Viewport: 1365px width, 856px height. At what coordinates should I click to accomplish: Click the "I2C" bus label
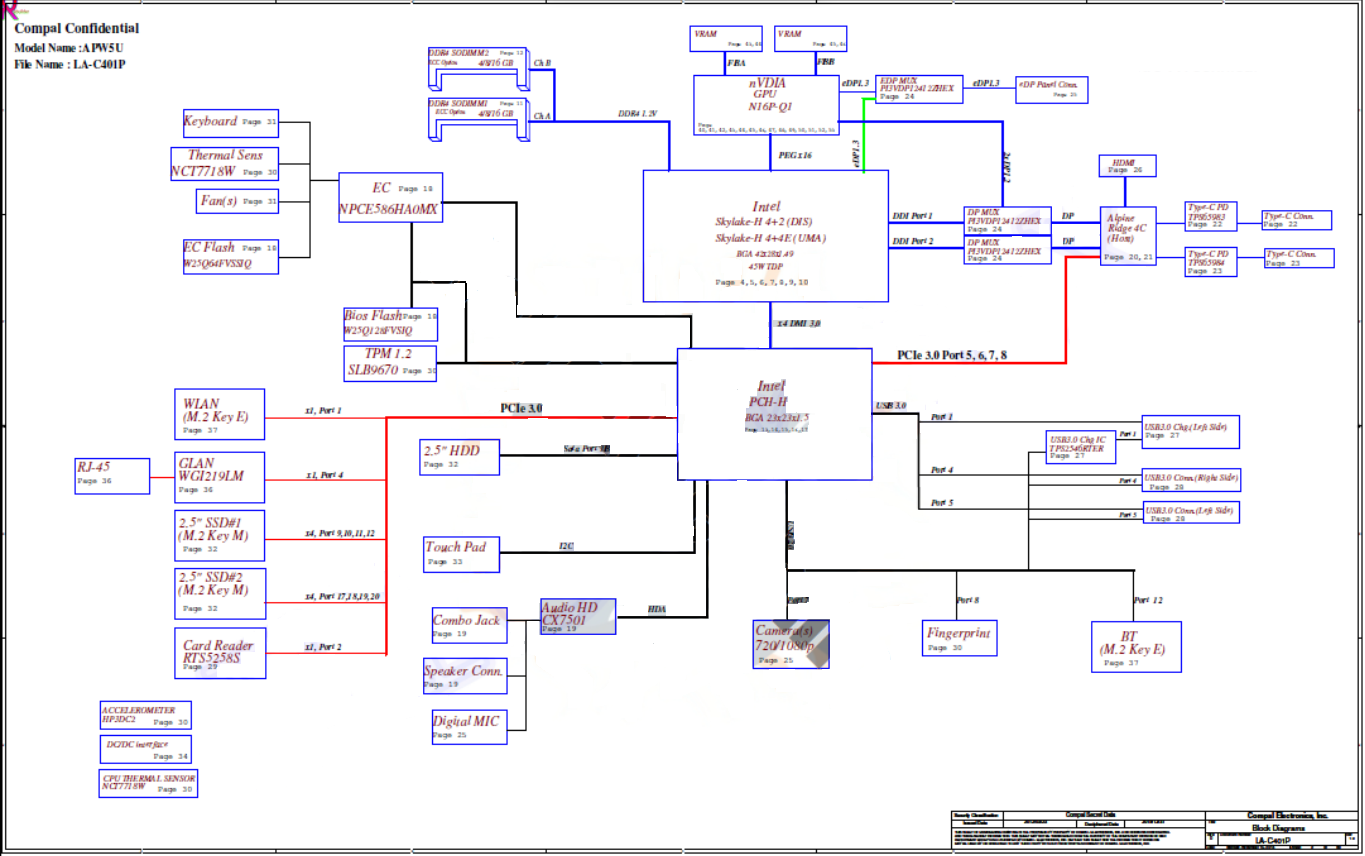[x=566, y=545]
